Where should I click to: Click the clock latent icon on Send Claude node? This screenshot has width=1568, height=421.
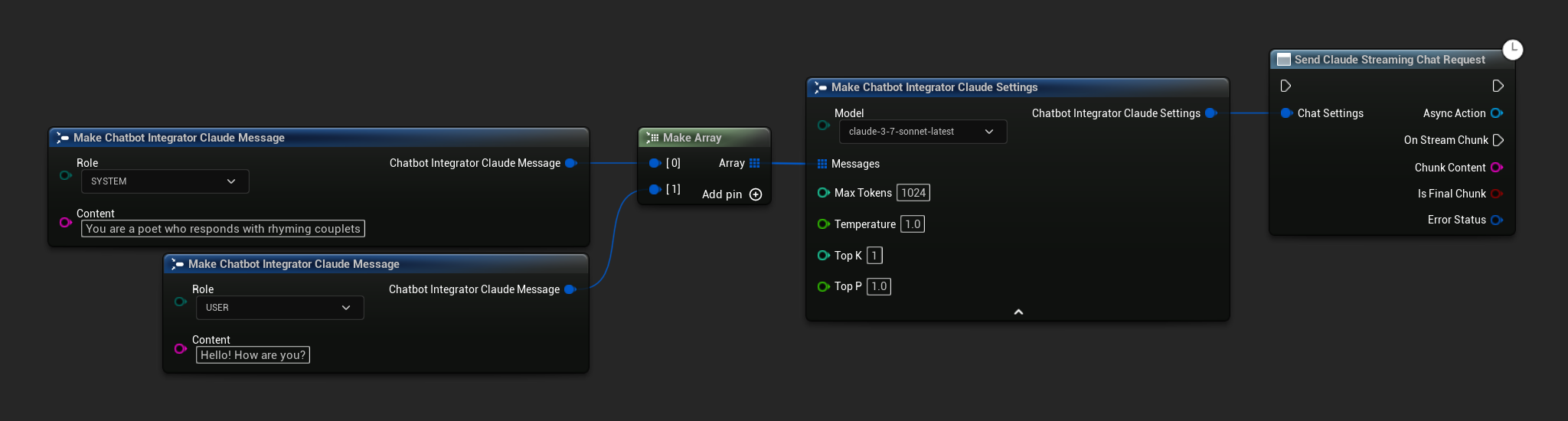point(1512,50)
